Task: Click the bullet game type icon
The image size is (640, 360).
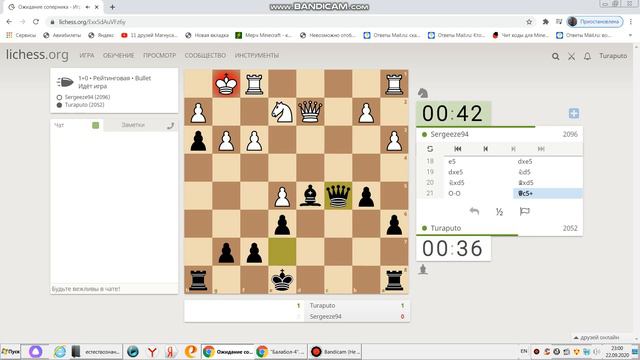Action: click(64, 82)
